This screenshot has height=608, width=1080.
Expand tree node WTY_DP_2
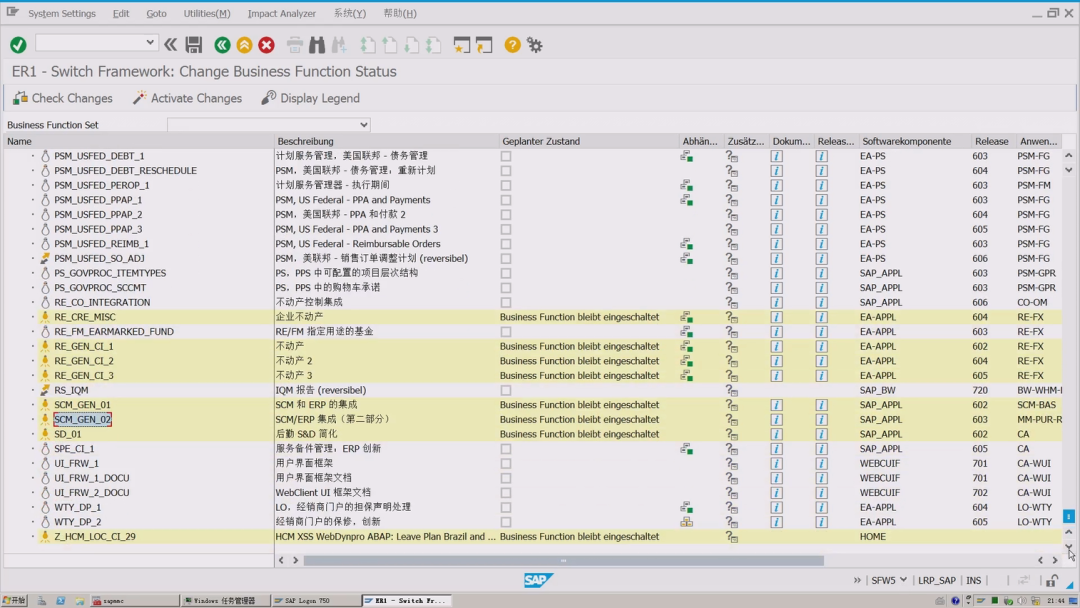tap(32, 522)
